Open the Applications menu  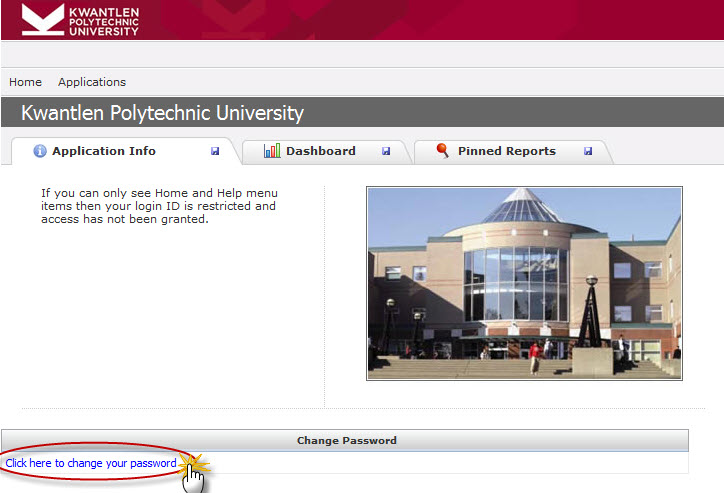point(92,82)
